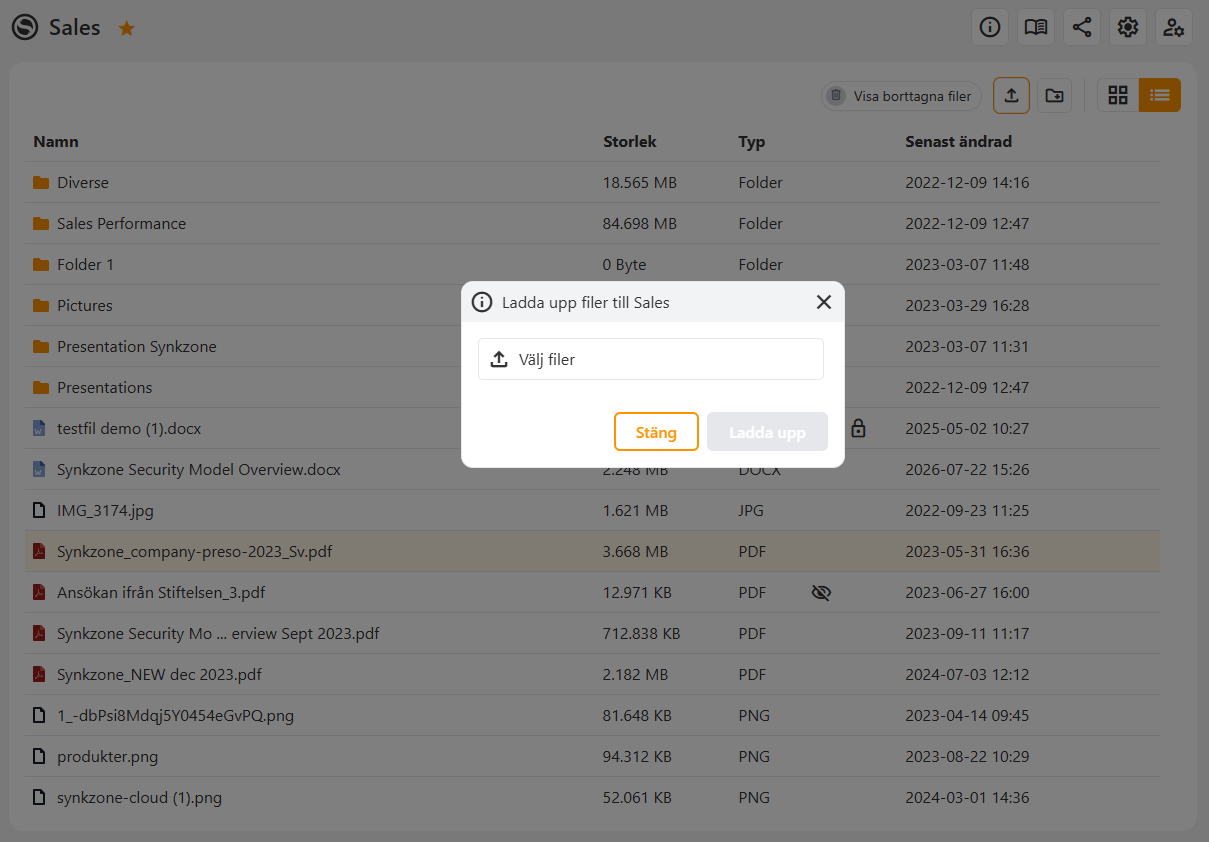Click the share icon in header
Image resolution: width=1209 pixels, height=842 pixels.
tap(1082, 27)
